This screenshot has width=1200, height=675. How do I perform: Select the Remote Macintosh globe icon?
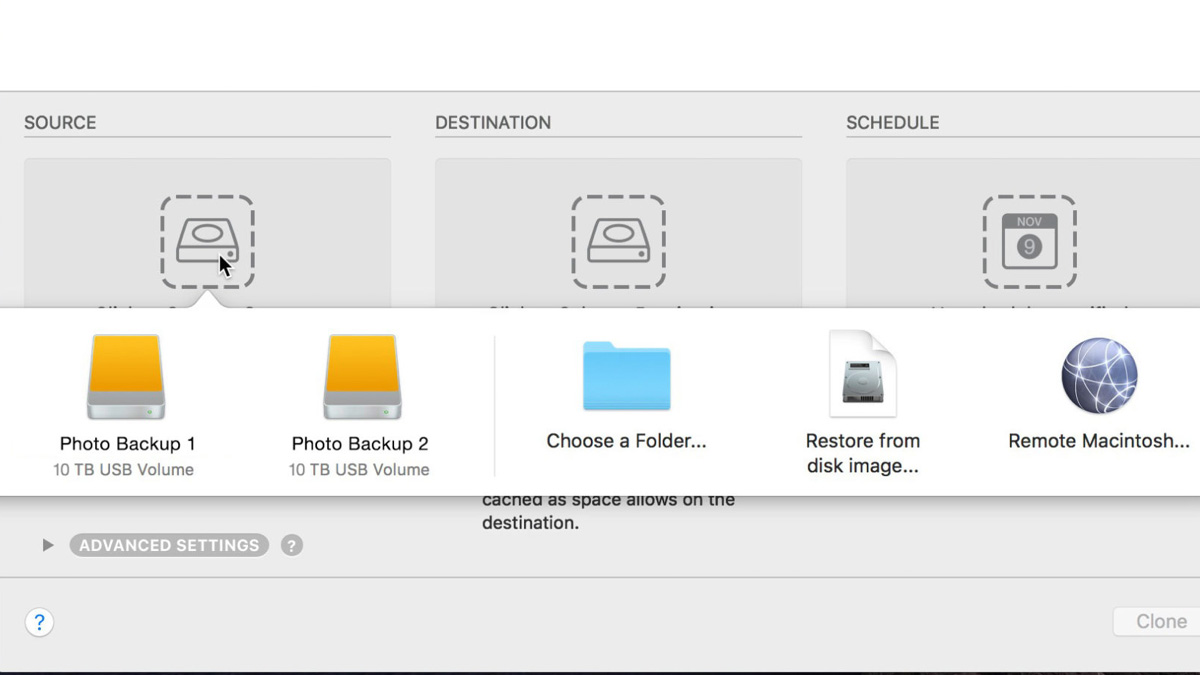point(1098,375)
